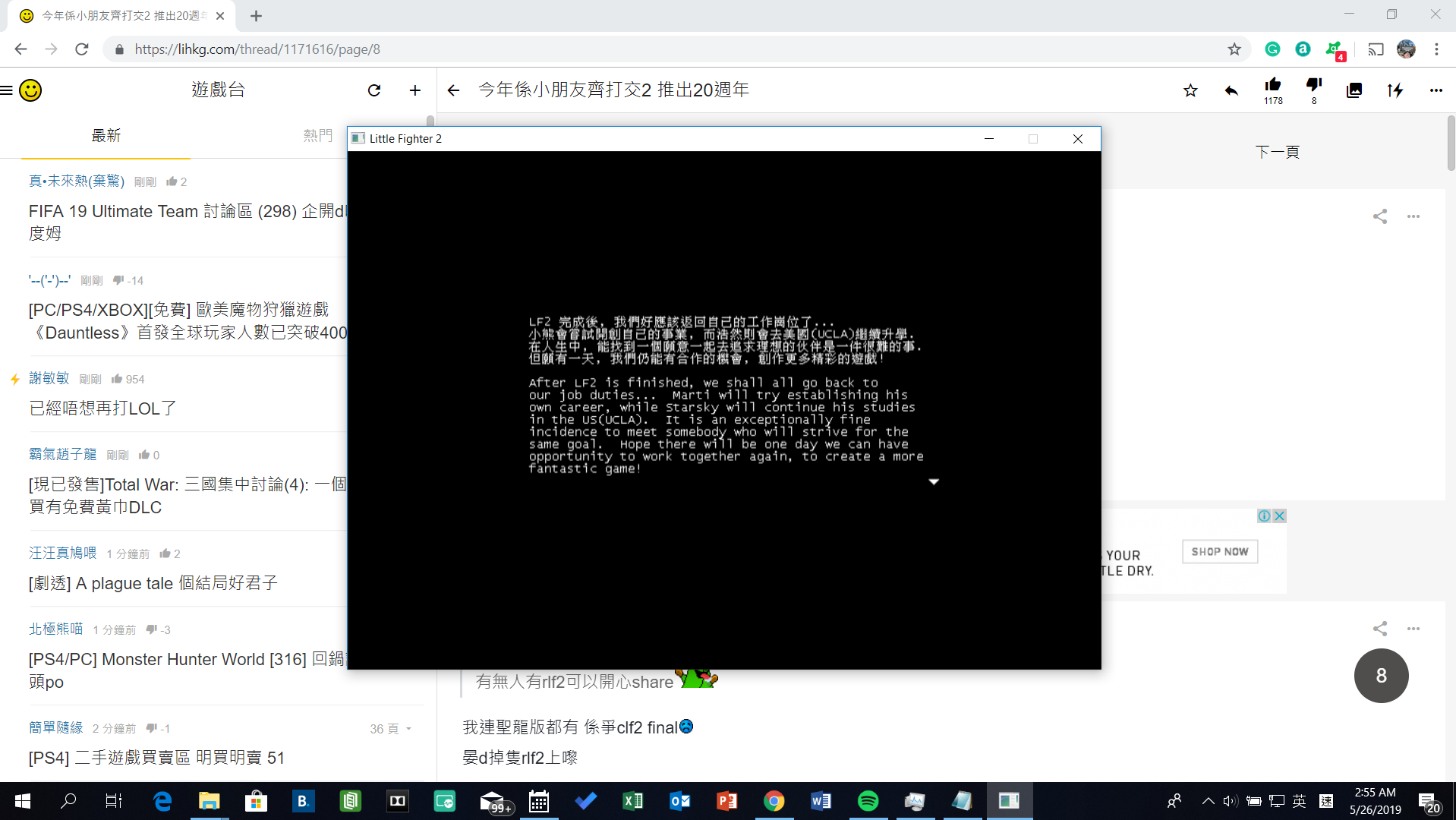Image resolution: width=1456 pixels, height=820 pixels.
Task: Open upper post's more-options ellipsis
Action: 1413,216
